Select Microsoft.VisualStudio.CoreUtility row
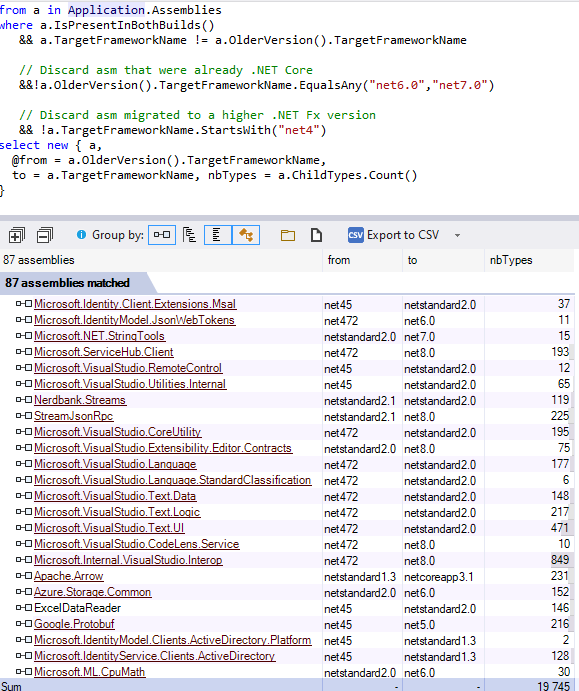Viewport: 579px width, 691px height. coord(287,432)
